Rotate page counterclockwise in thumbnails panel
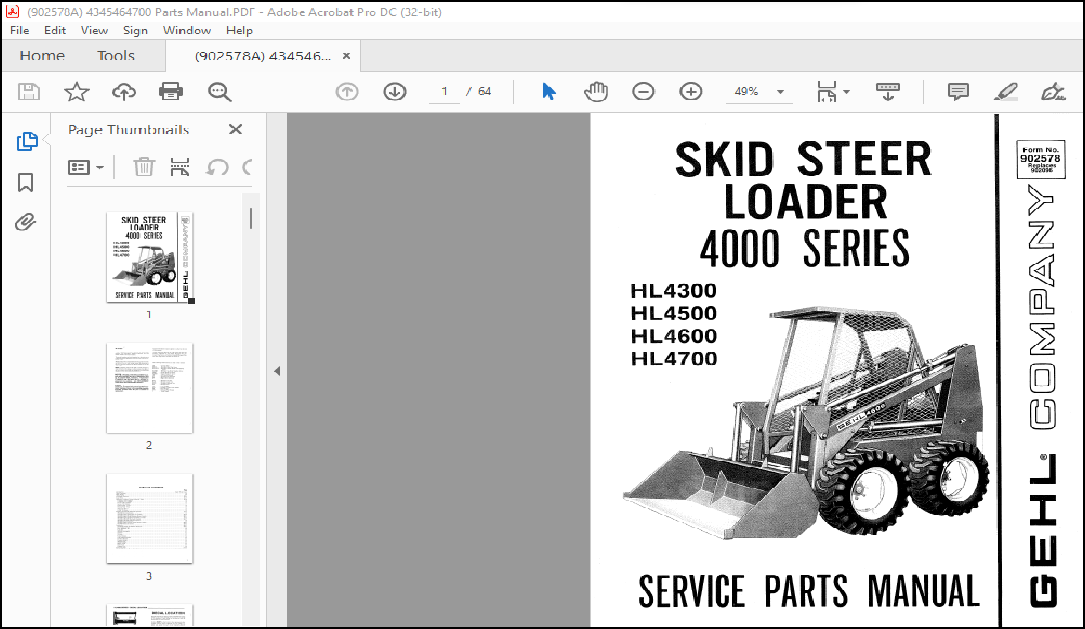 [217, 167]
